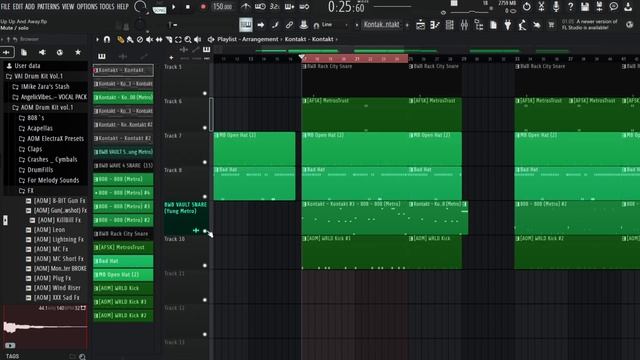Viewport: 640px width, 360px height.
Task: Click the link/multilink controllers icon
Action: pyautogui.click(x=289, y=25)
